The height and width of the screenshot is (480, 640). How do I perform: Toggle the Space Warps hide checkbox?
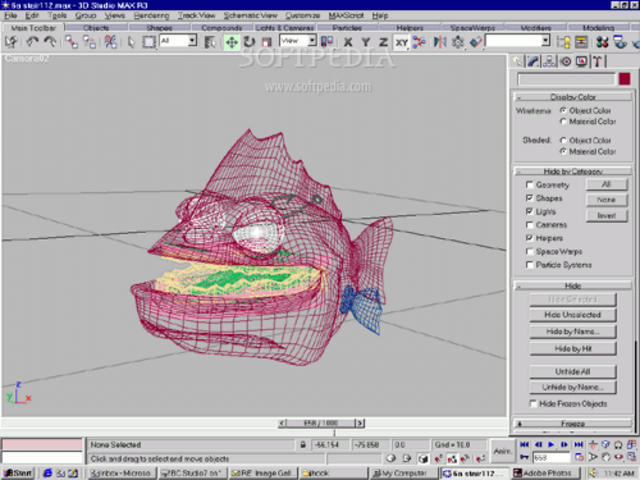tap(529, 251)
